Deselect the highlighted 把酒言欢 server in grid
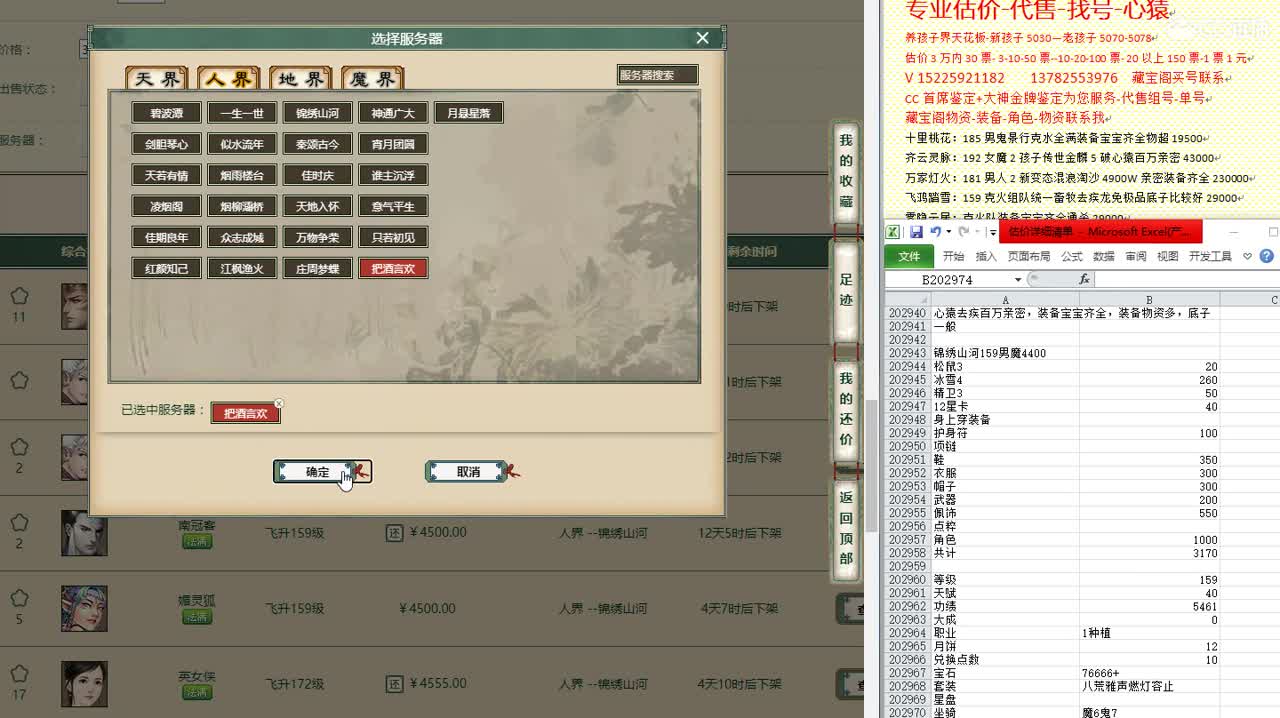The height and width of the screenshot is (718, 1280). click(x=393, y=268)
